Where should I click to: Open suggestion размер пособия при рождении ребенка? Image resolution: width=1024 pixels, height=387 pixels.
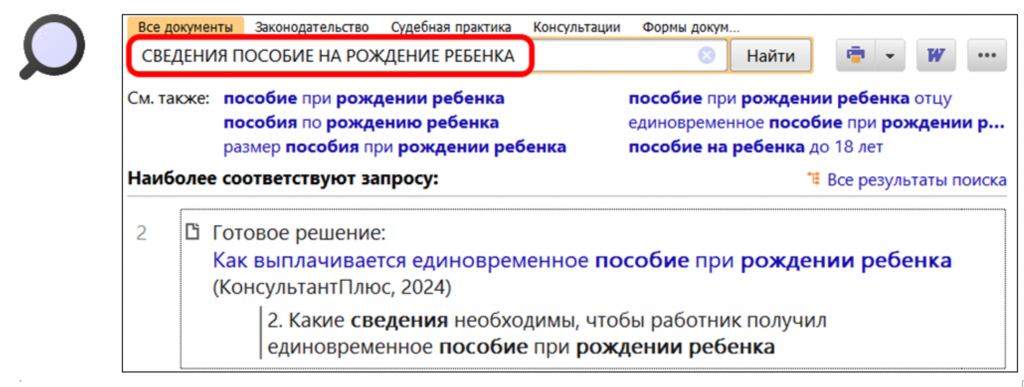tap(394, 147)
